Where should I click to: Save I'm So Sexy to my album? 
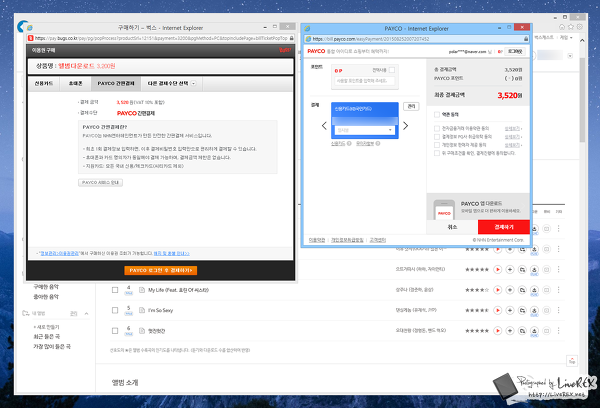pyautogui.click(x=522, y=310)
